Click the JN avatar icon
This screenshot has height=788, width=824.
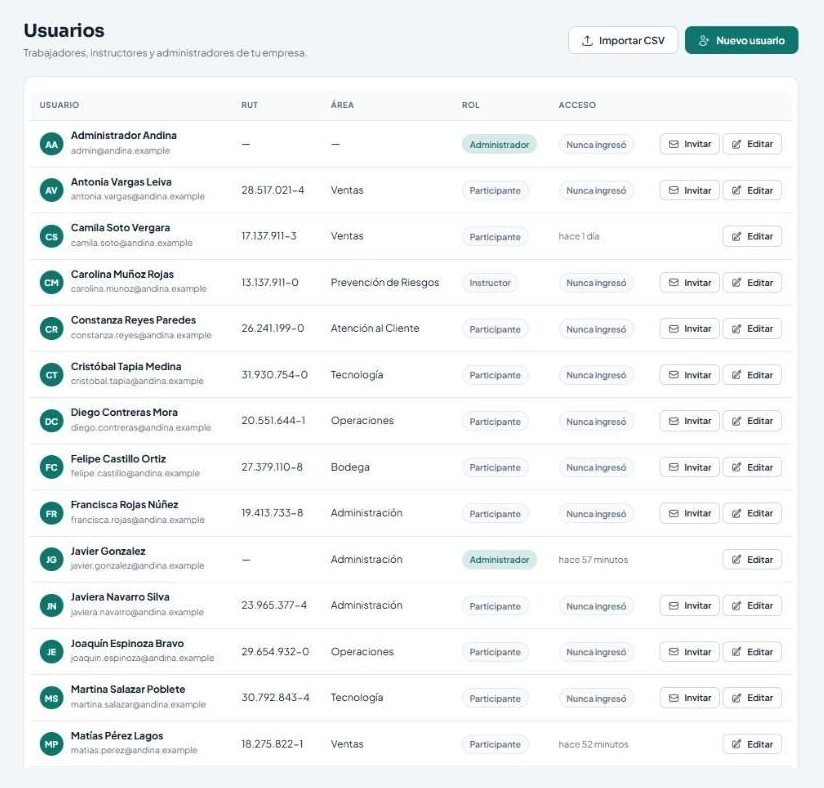[52, 606]
